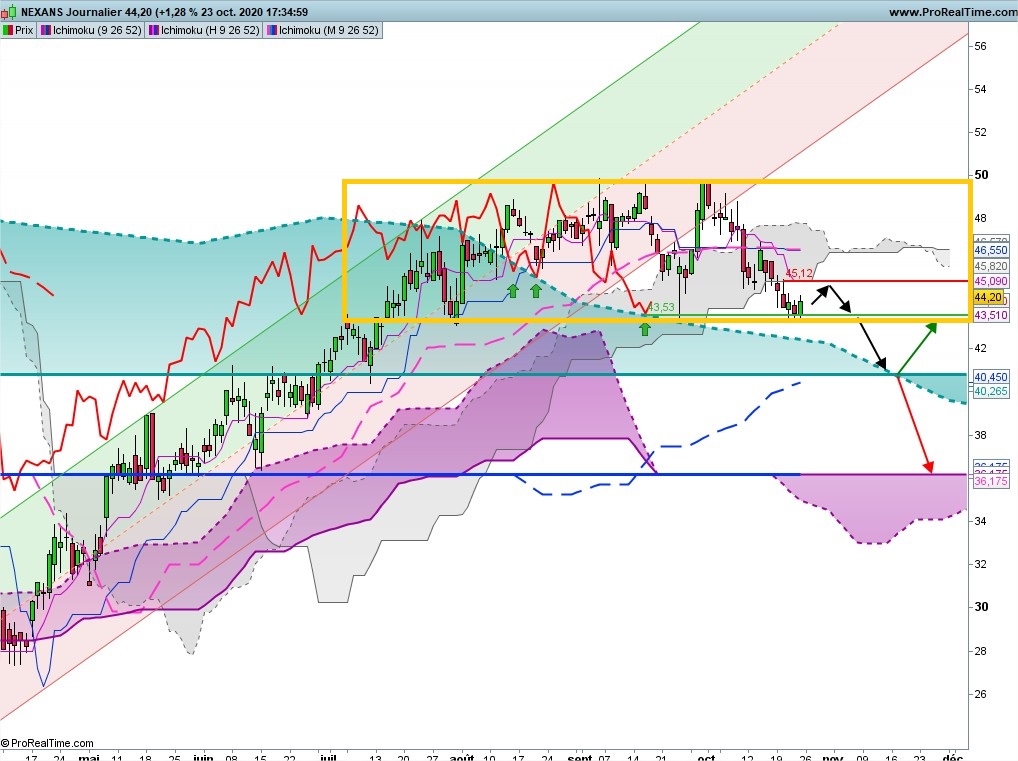Click the Ichimoku (M 9 26 52) indicator icon
This screenshot has height=761, width=1018.
coord(272,30)
